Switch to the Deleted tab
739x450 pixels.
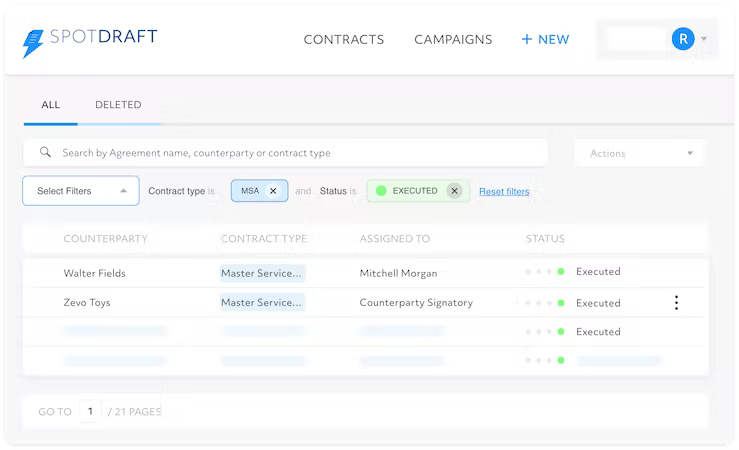pyautogui.click(x=118, y=105)
